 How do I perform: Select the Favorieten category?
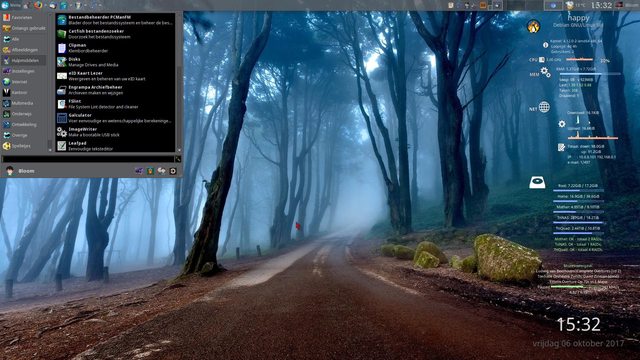(23, 18)
